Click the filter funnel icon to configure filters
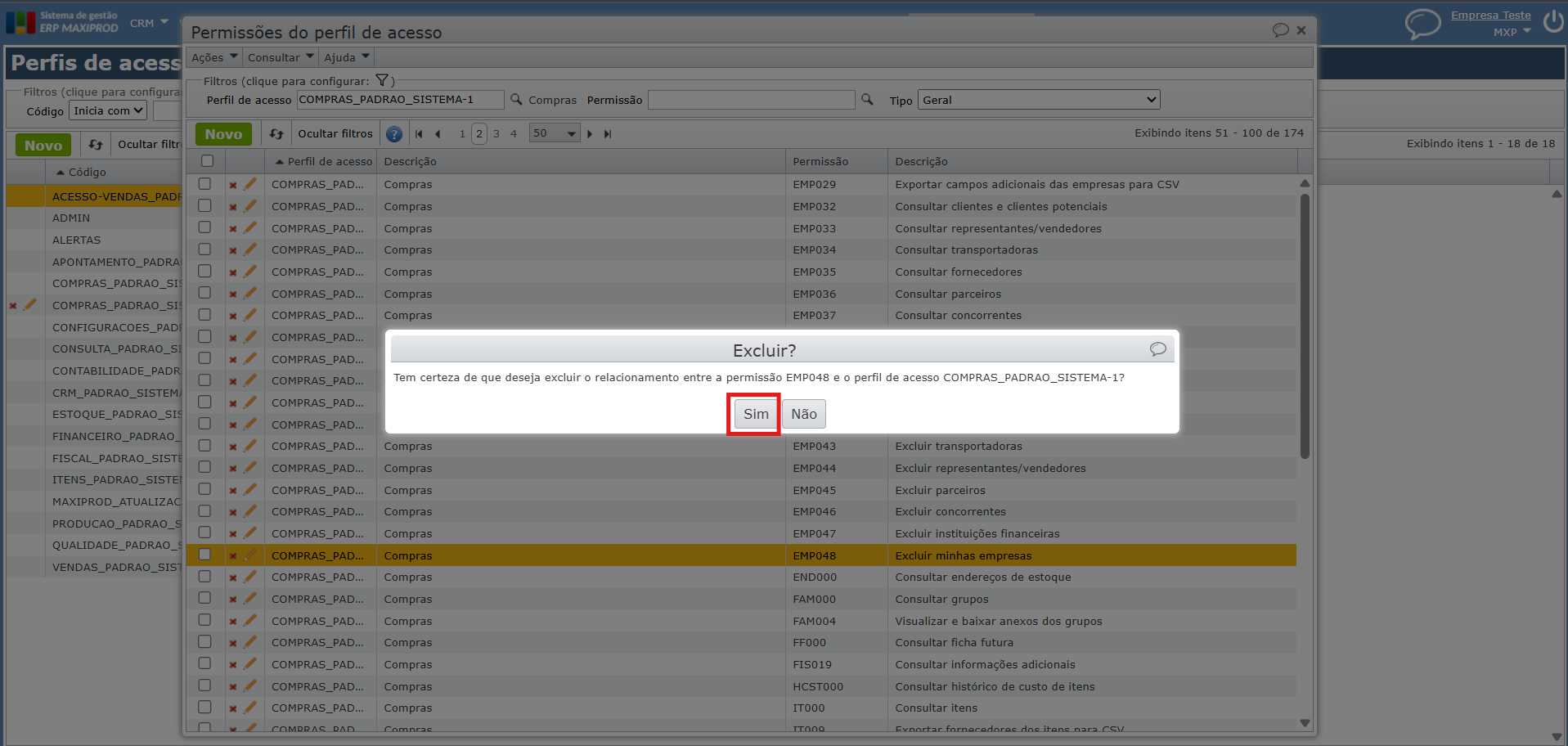The image size is (1568, 746). (382, 80)
